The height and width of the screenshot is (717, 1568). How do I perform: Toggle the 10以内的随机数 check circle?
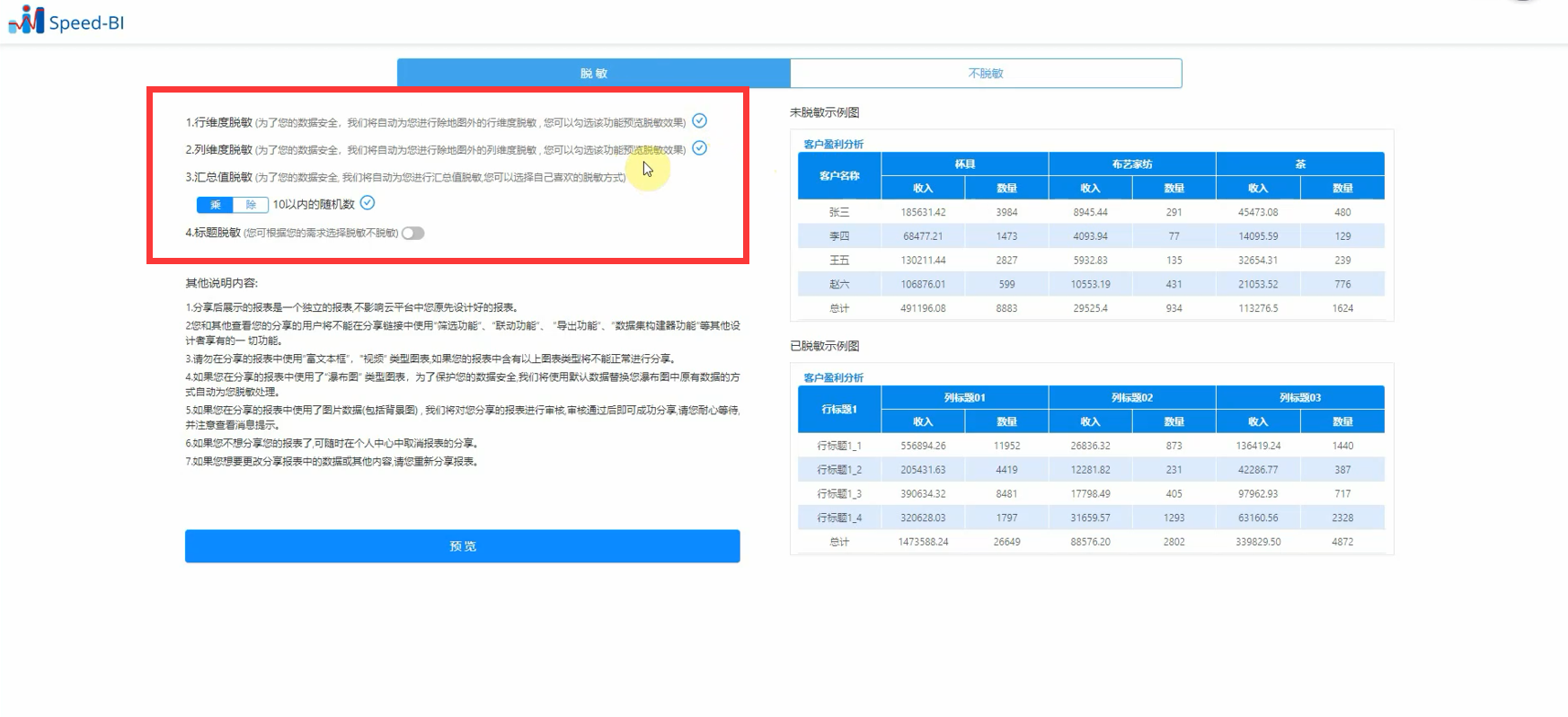point(368,203)
